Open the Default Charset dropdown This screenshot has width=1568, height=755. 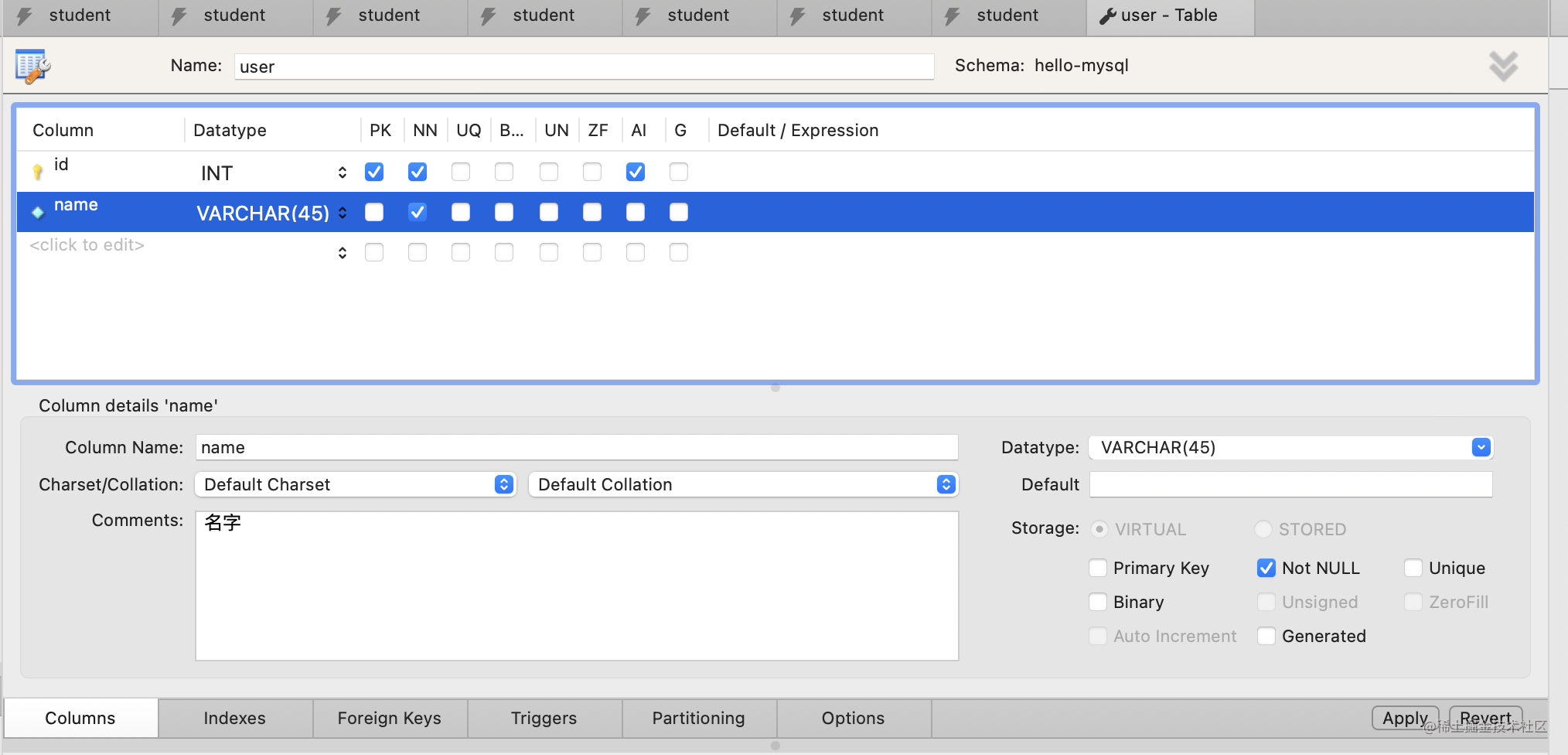coord(356,484)
